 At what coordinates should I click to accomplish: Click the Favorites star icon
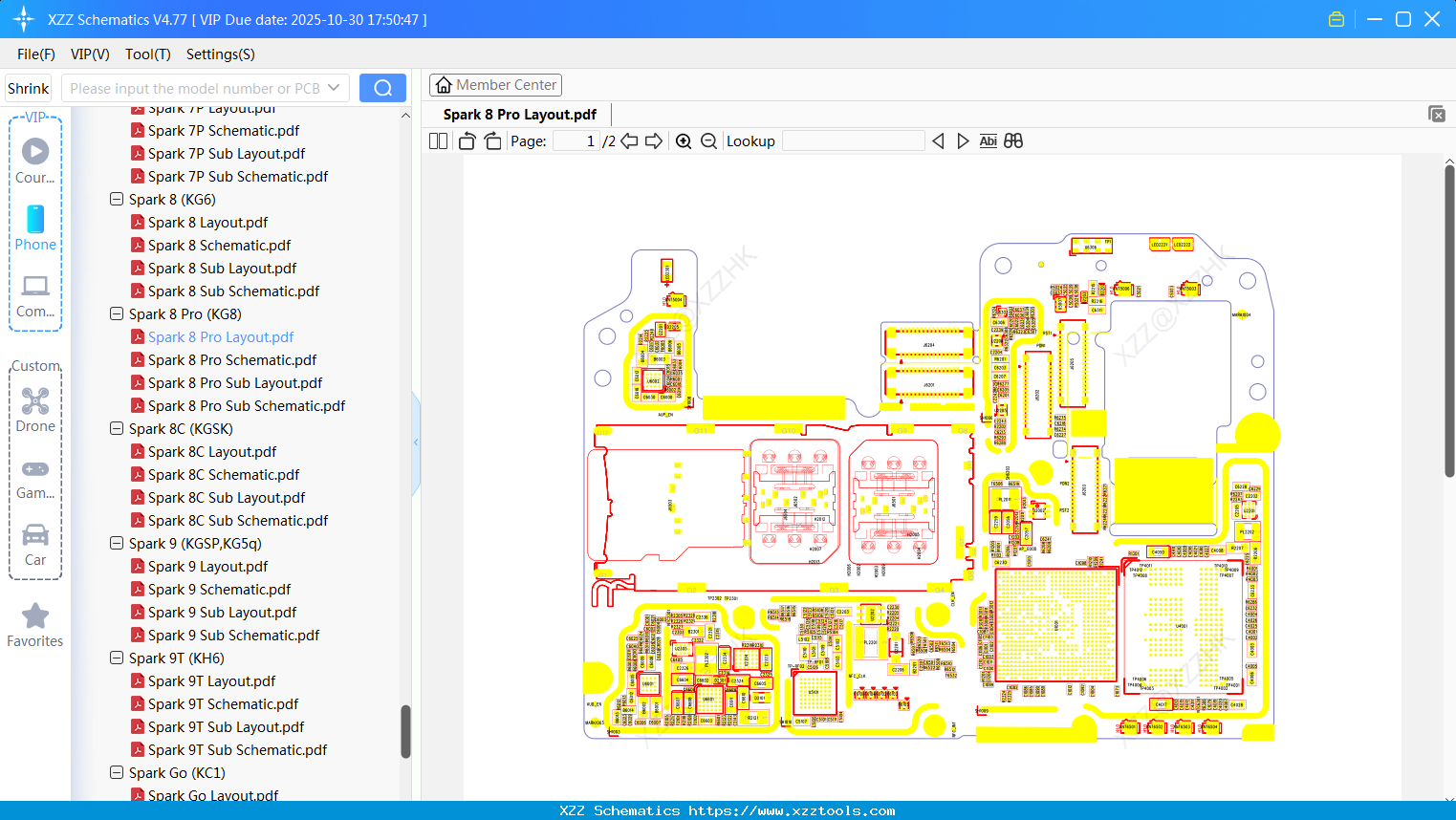[34, 616]
